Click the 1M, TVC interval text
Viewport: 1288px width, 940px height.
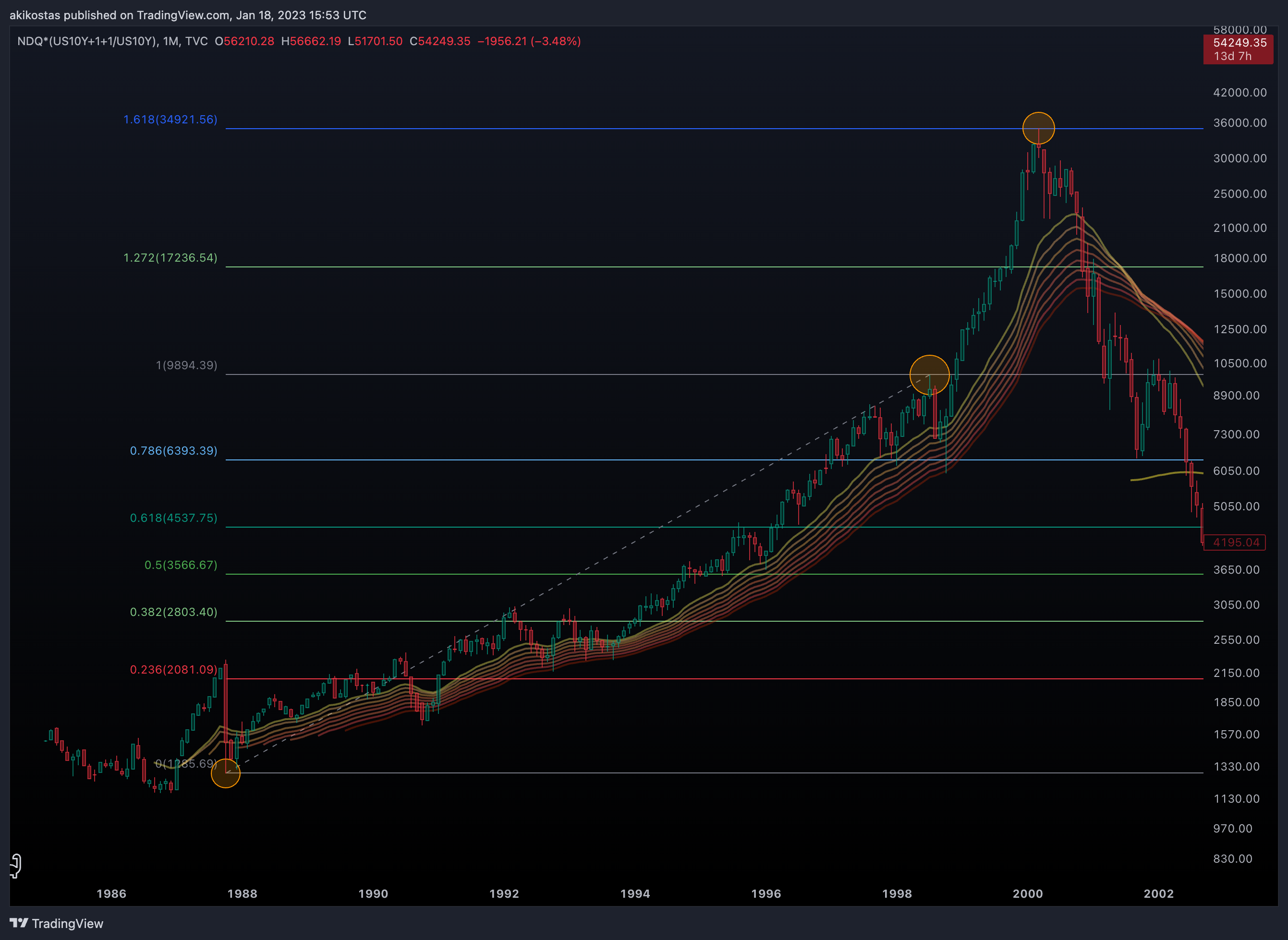tap(185, 41)
